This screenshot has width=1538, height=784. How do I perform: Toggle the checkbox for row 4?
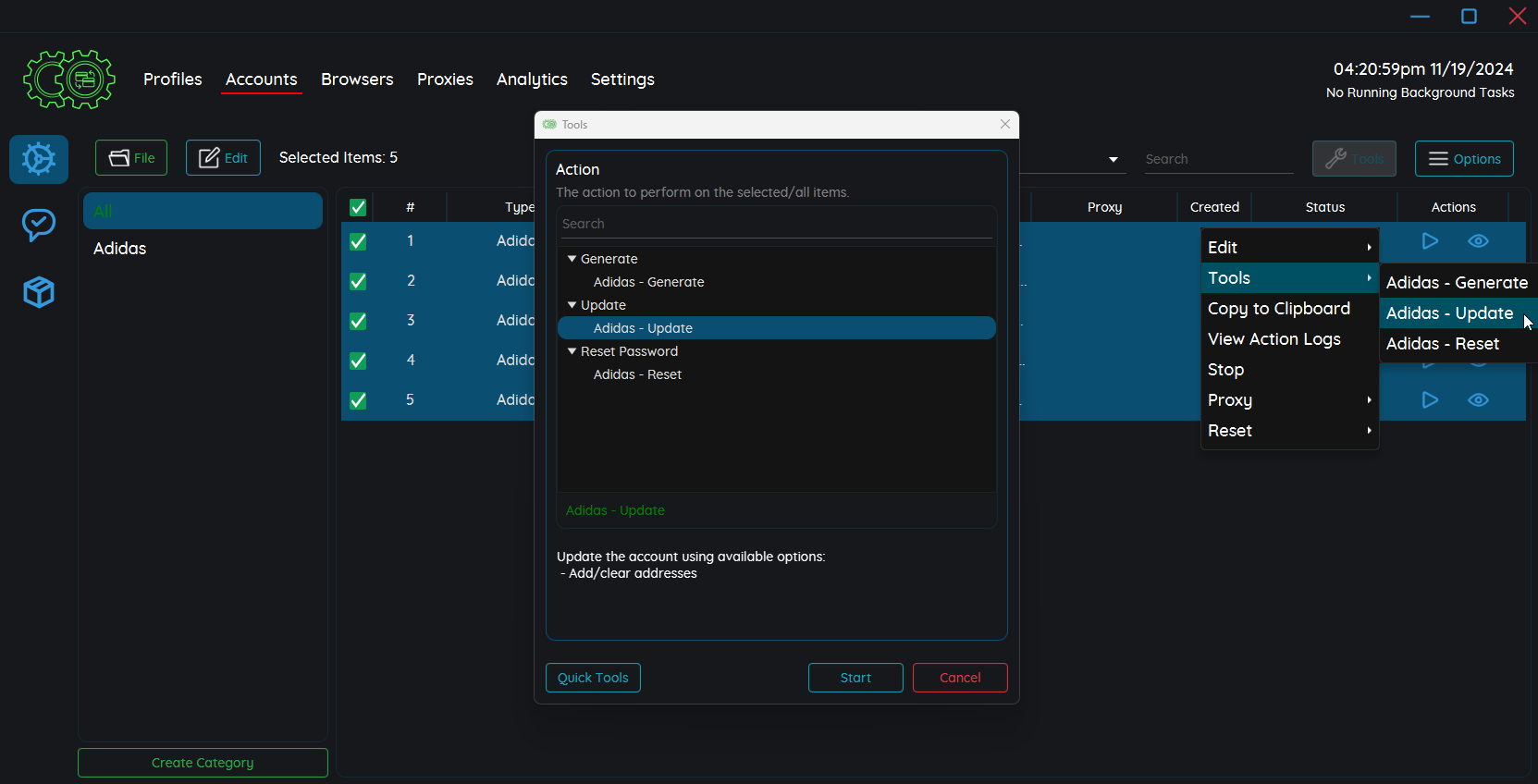(x=358, y=361)
